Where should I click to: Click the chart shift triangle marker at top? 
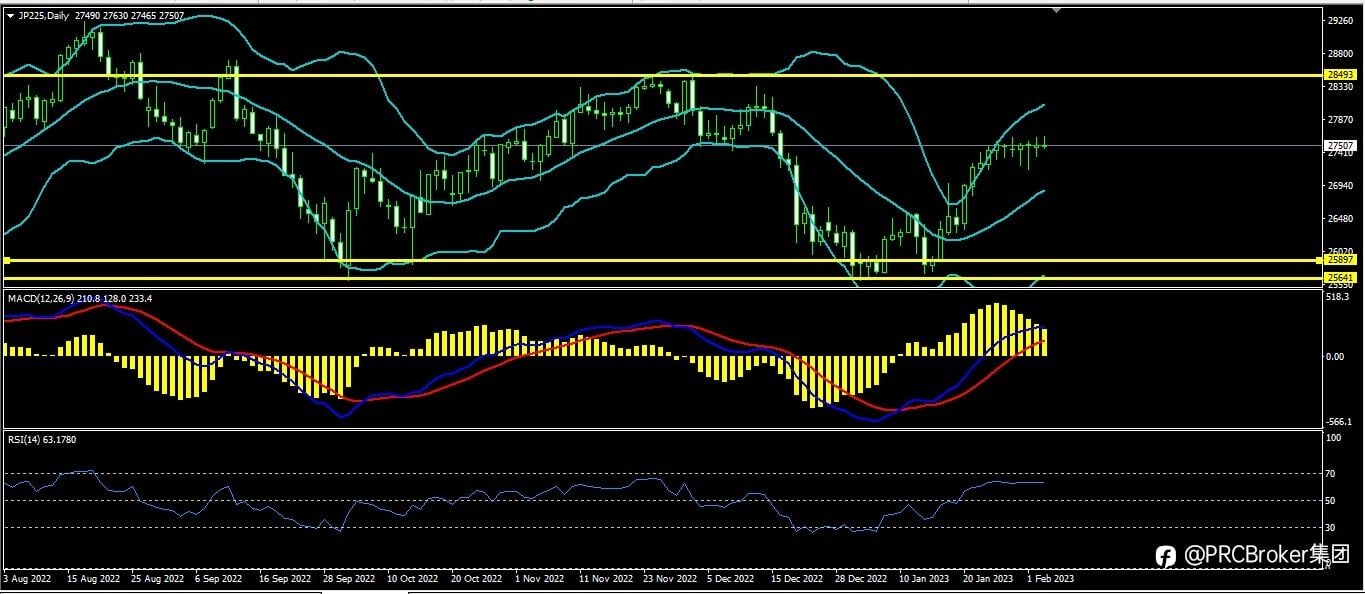[x=1056, y=10]
